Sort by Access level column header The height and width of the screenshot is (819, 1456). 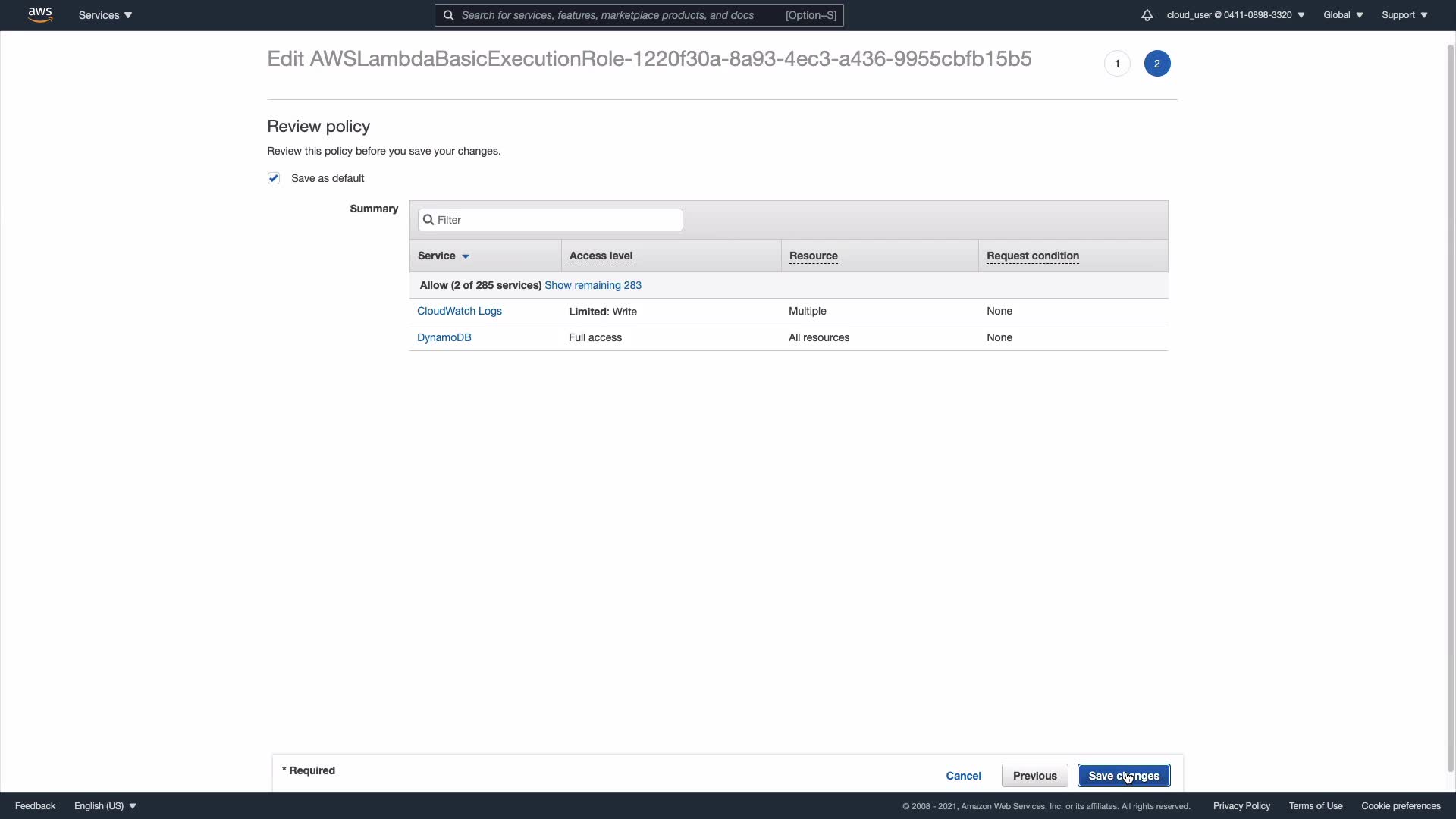pos(601,256)
